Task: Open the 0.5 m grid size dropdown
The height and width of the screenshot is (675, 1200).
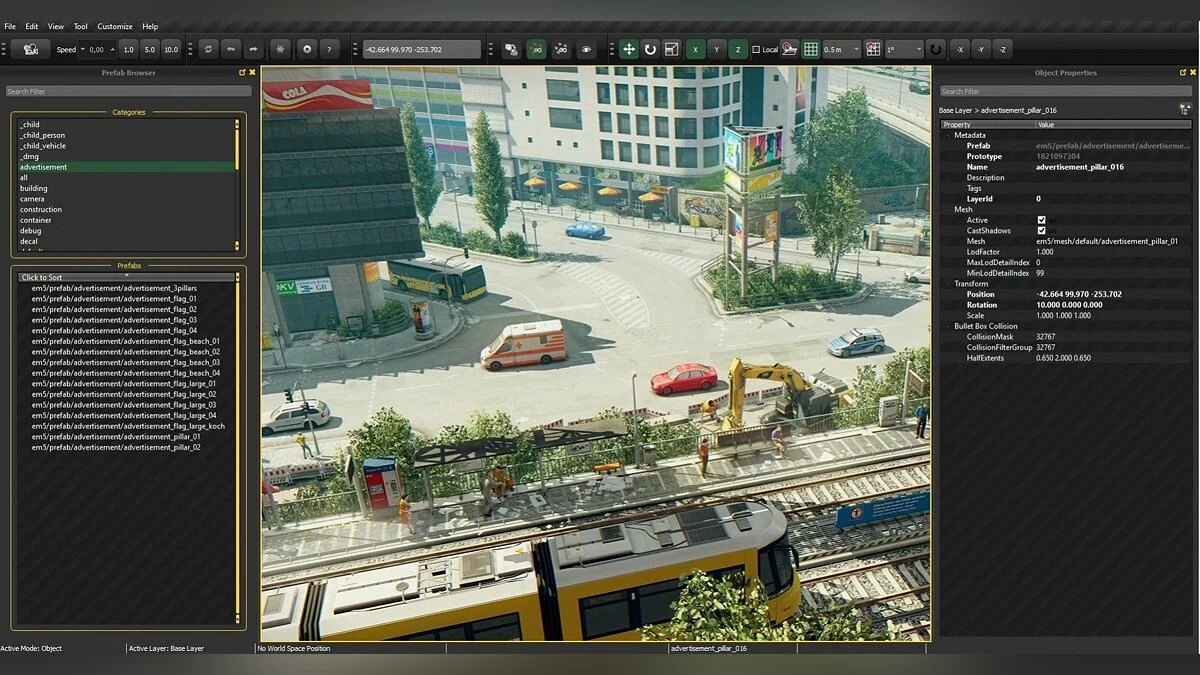Action: point(843,49)
